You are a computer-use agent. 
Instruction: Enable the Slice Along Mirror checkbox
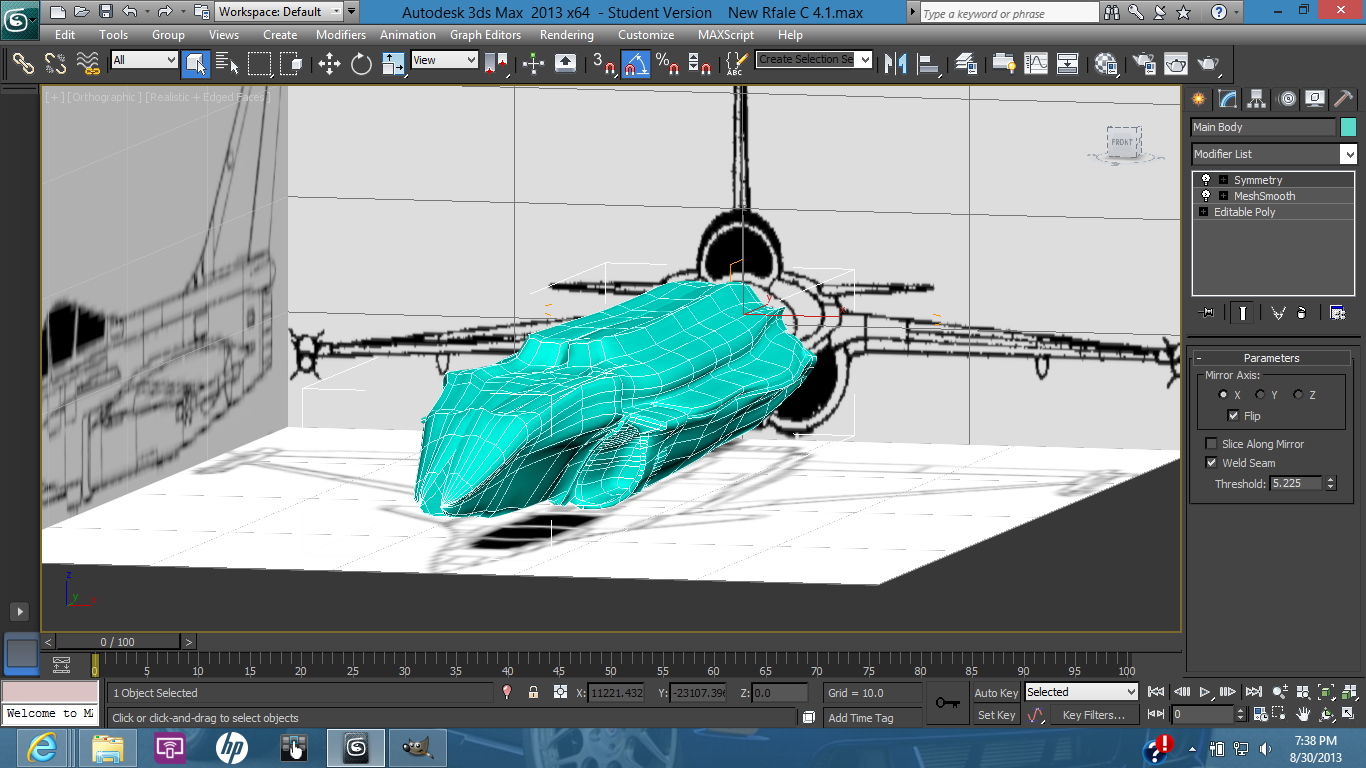click(1212, 444)
